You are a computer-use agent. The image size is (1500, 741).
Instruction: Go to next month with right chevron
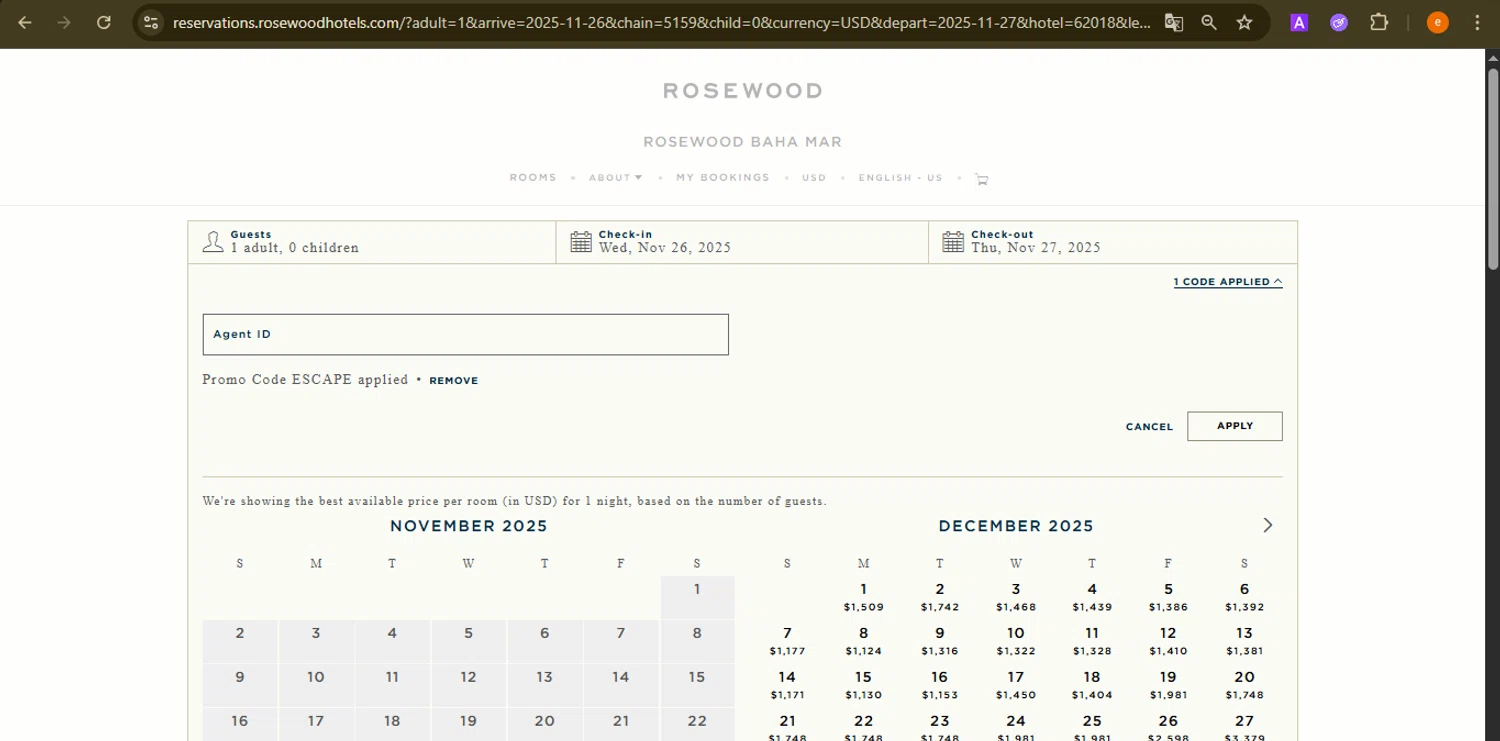coord(1268,525)
